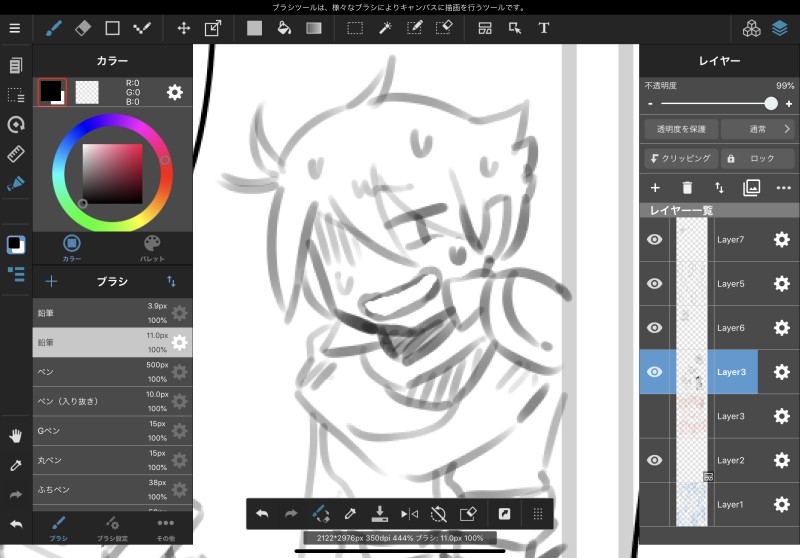Toggle visibility of Layer7
Viewport: 800px width, 558px height.
tap(655, 239)
